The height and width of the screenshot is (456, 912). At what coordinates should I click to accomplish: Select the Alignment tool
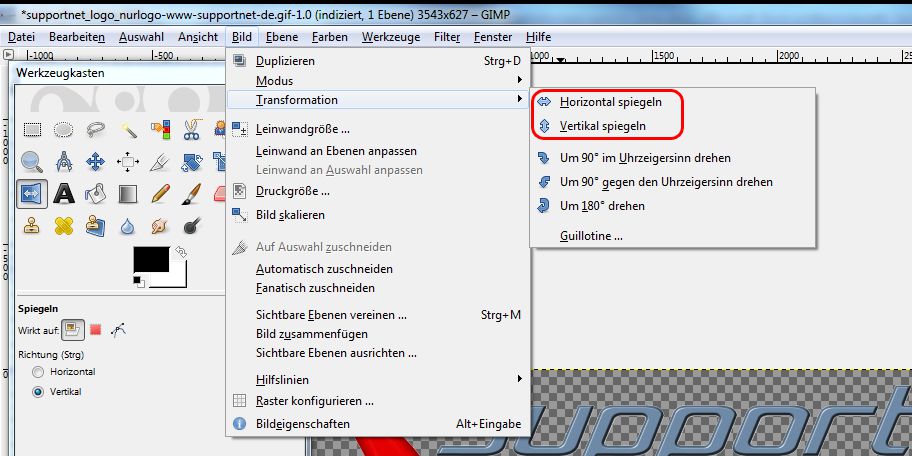128,161
